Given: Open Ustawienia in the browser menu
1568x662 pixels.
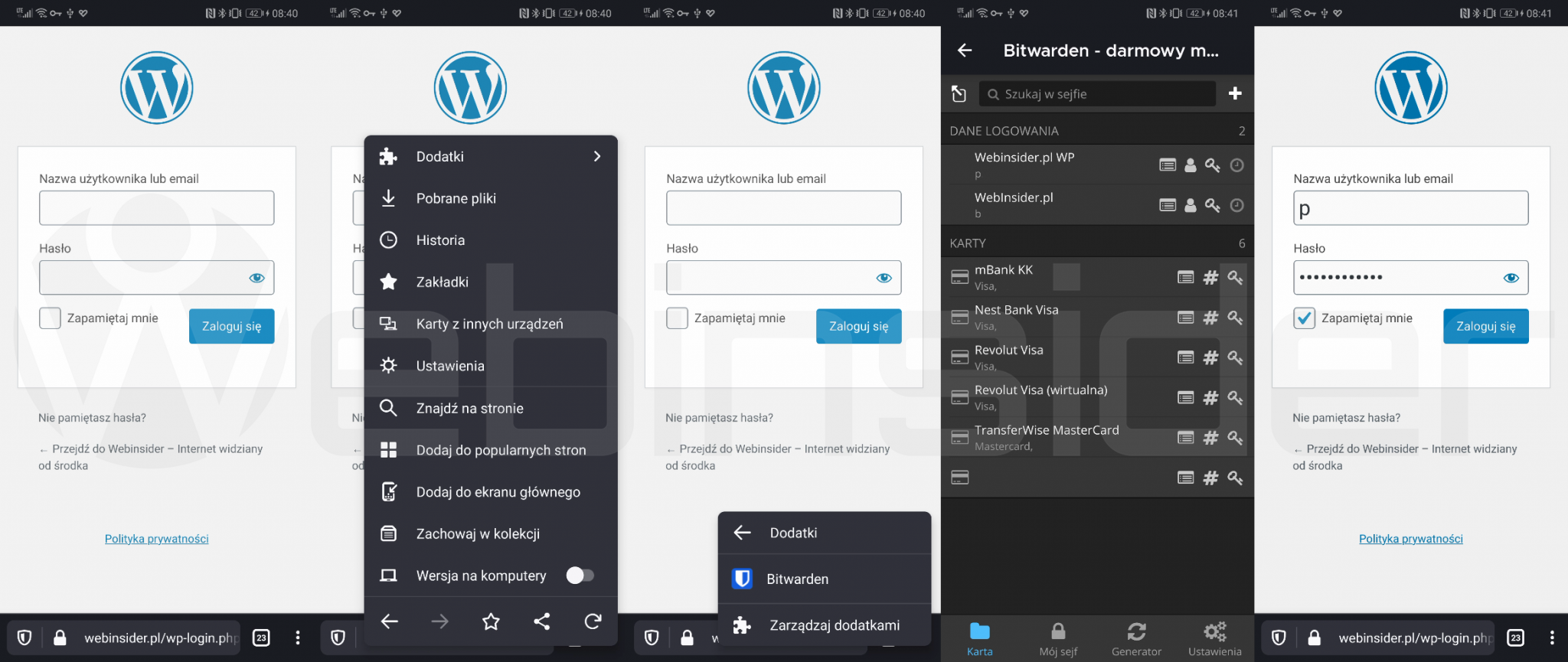Looking at the screenshot, I should coord(491,366).
